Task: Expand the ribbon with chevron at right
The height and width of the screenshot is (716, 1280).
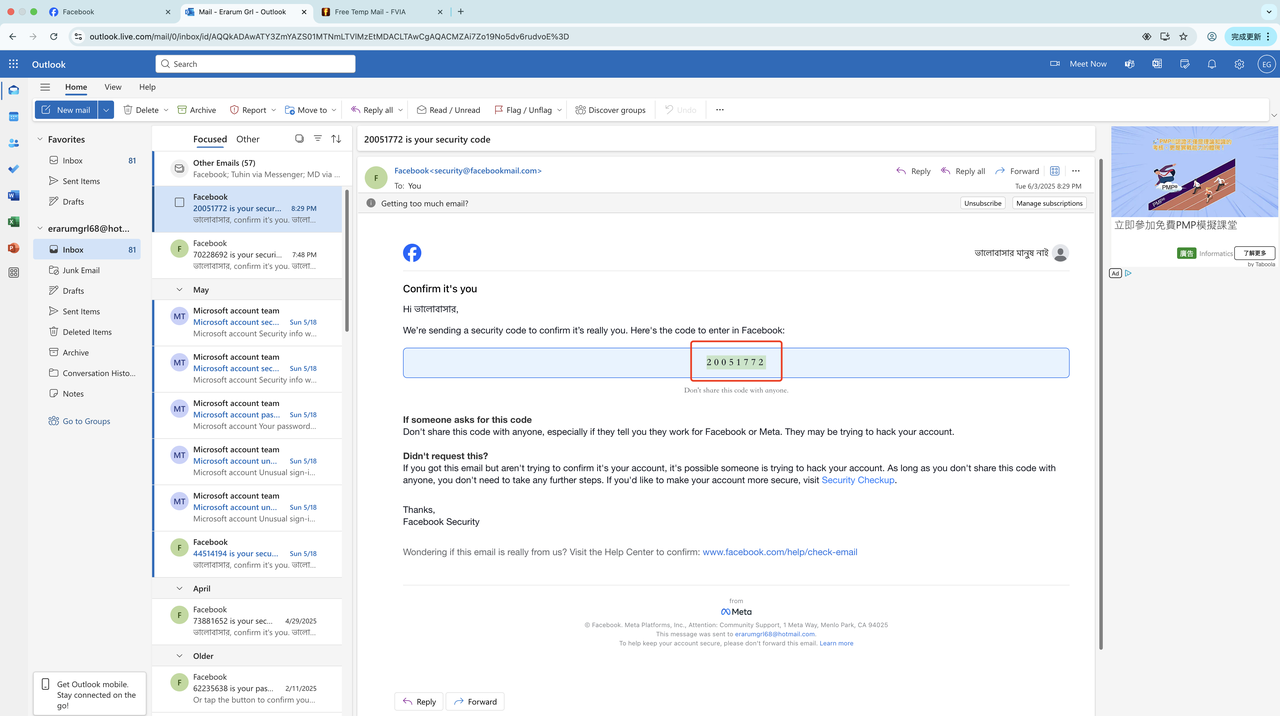Action: (x=1273, y=115)
